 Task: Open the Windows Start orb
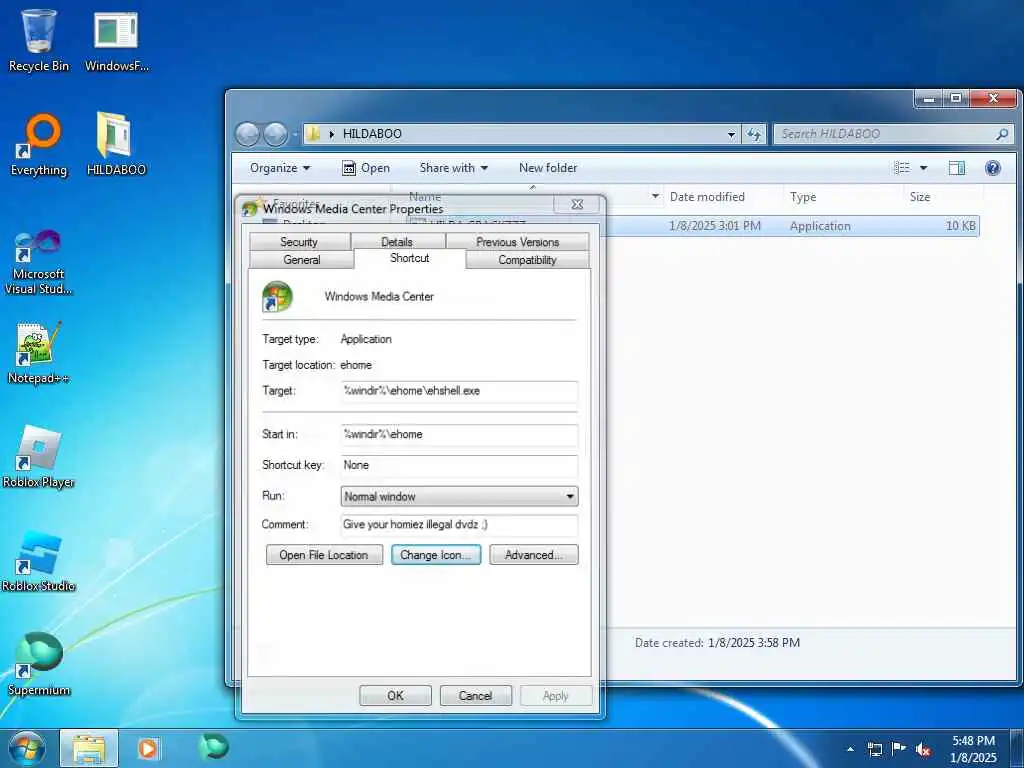tap(27, 748)
